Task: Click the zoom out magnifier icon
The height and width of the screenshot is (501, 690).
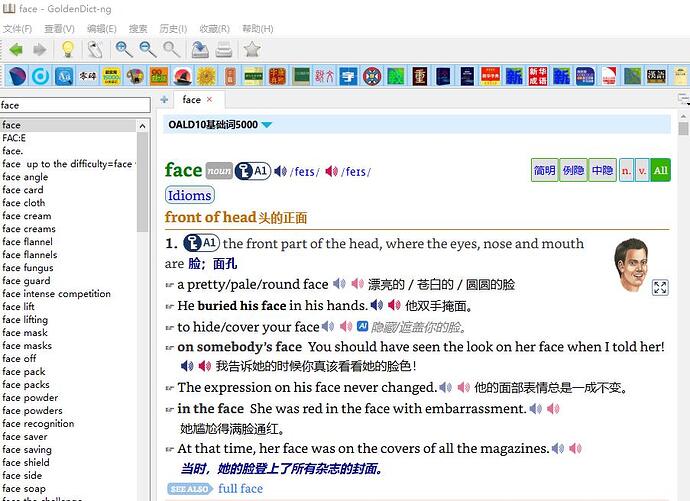Action: click(148, 49)
